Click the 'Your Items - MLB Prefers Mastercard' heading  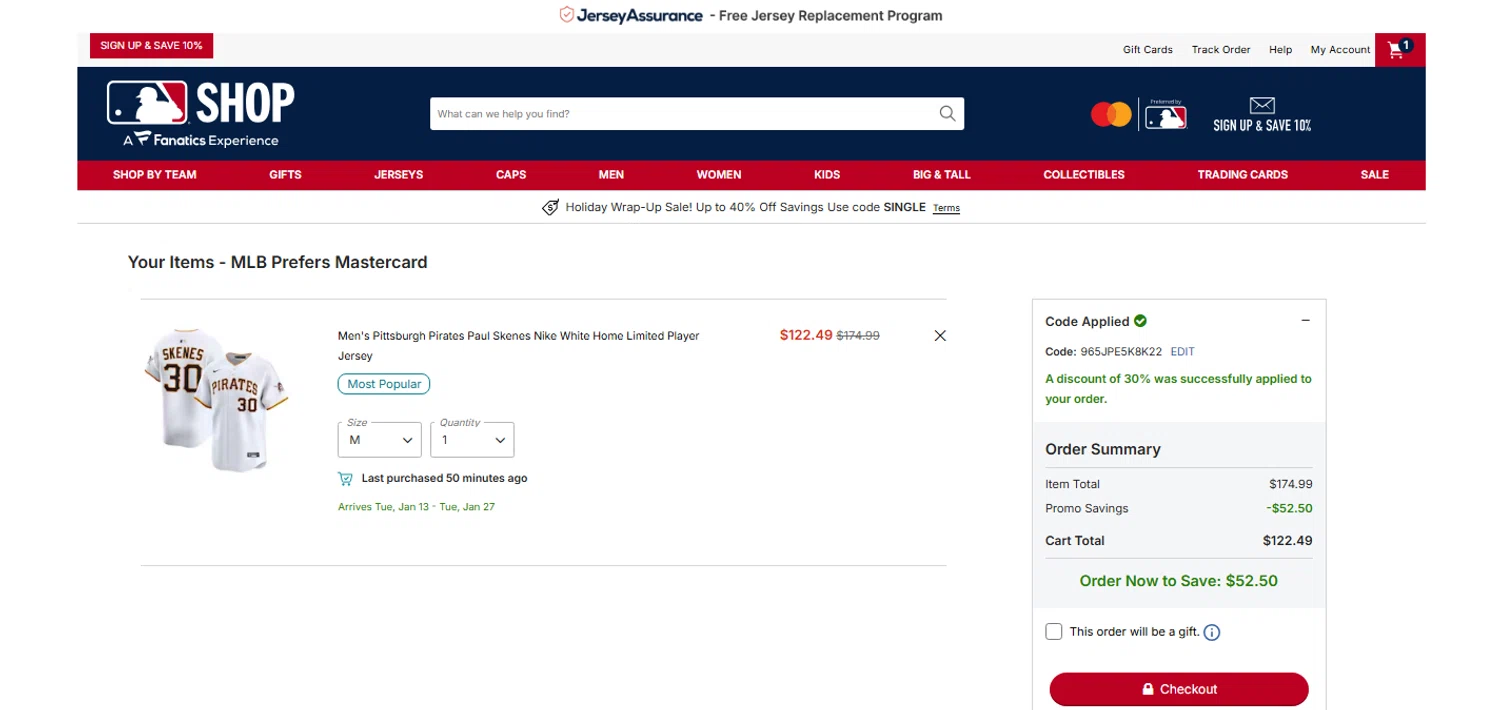click(277, 263)
